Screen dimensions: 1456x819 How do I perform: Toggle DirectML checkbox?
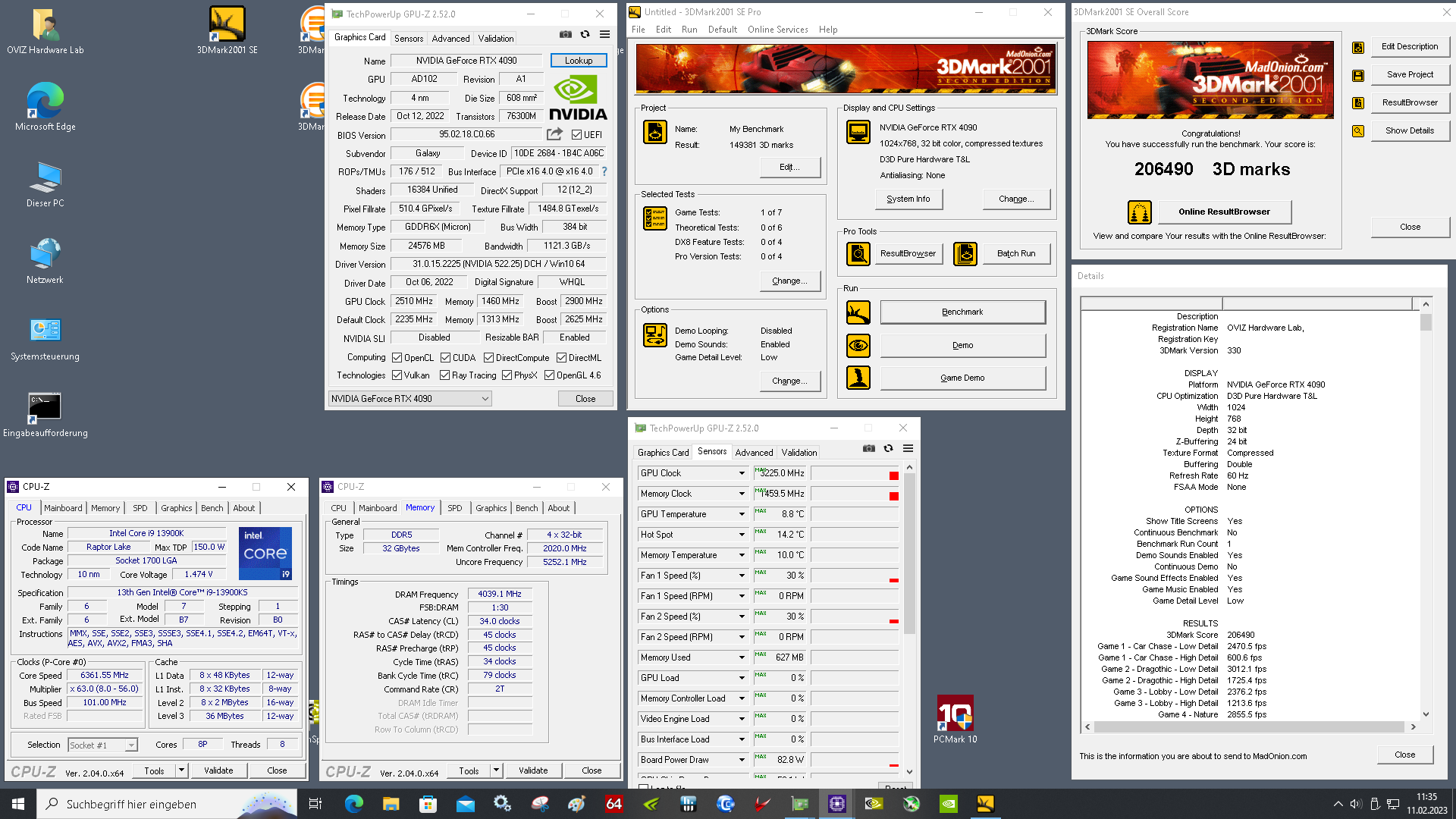point(561,358)
